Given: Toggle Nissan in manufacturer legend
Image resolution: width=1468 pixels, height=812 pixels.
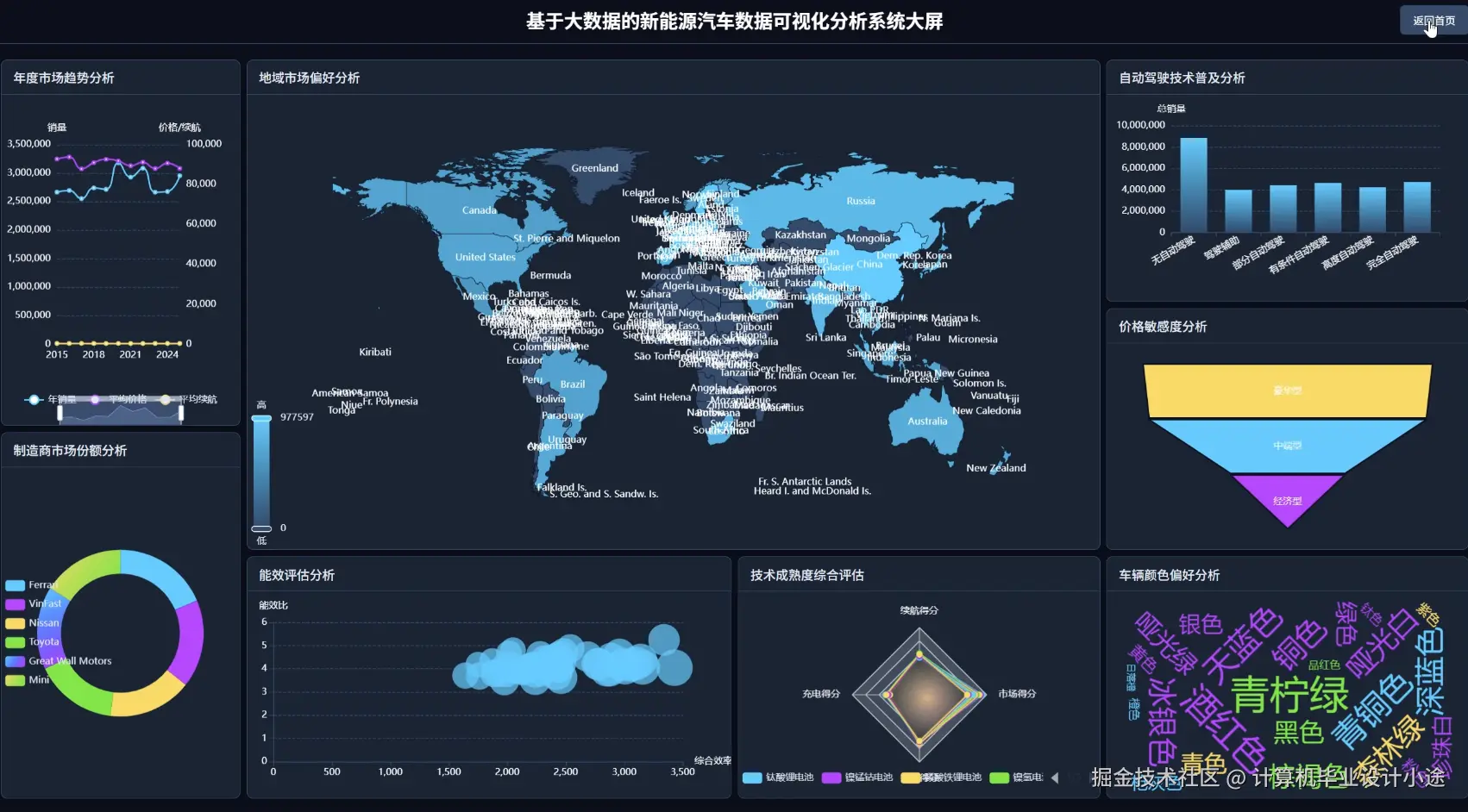Looking at the screenshot, I should pos(33,622).
